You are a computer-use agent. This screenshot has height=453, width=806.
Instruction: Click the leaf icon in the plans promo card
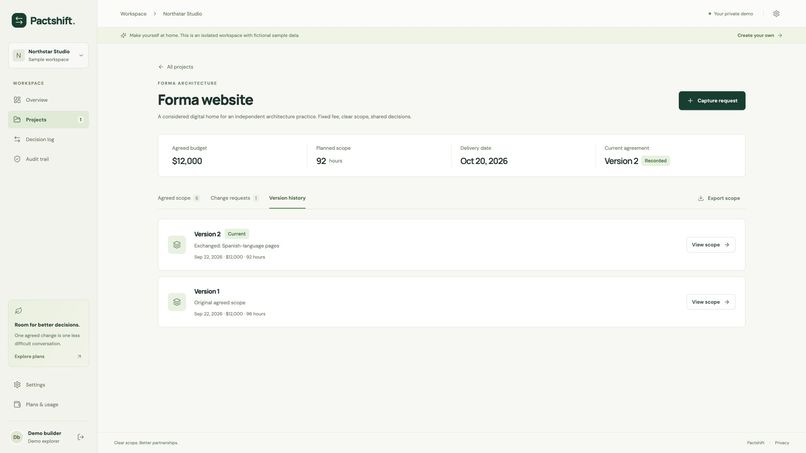coord(19,311)
